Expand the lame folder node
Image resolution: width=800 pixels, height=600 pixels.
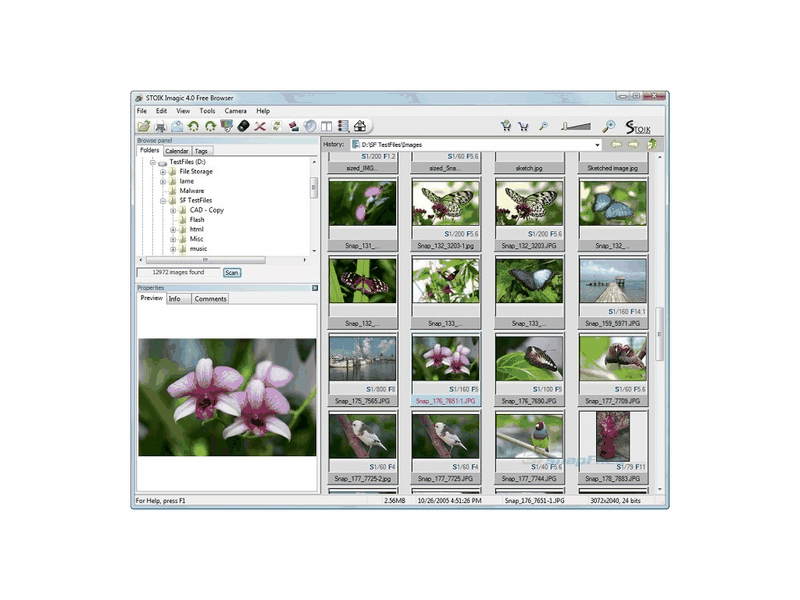pyautogui.click(x=163, y=182)
